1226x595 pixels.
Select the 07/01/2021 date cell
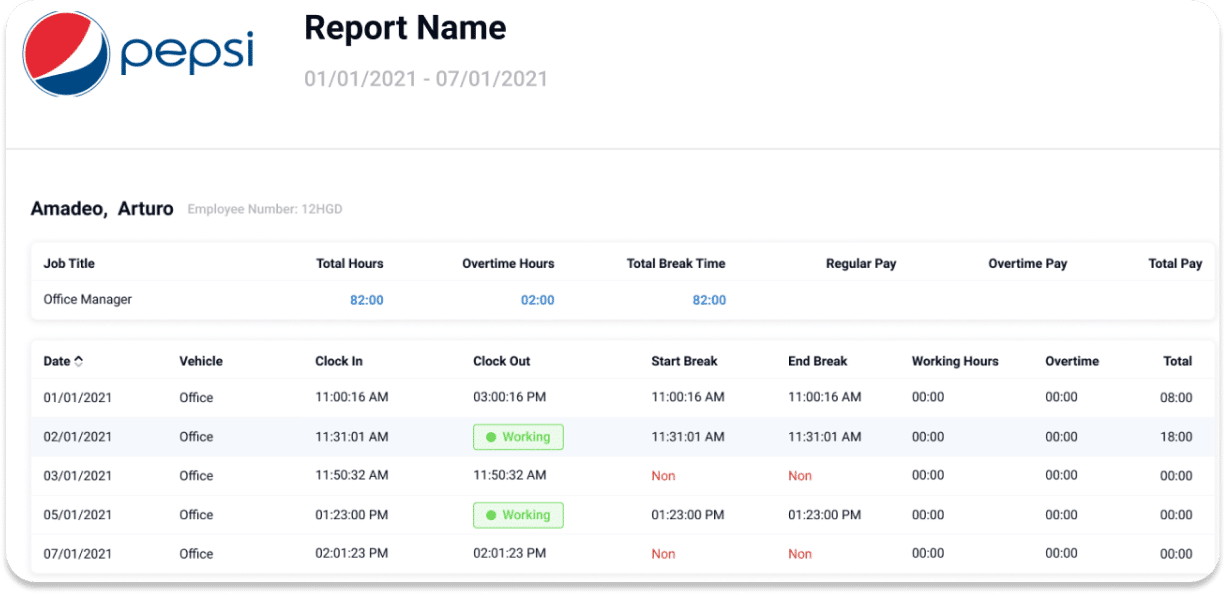[x=78, y=554]
